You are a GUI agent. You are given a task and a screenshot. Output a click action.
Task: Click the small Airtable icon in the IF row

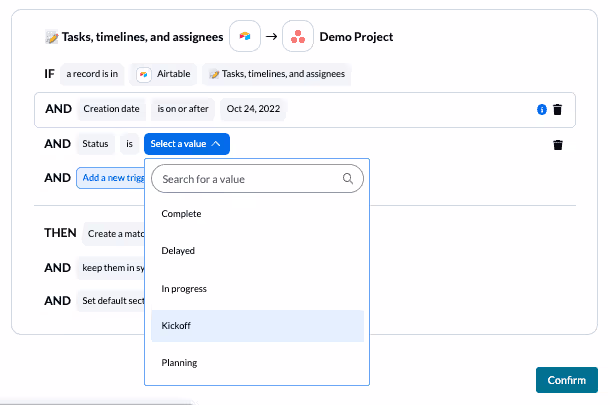pyautogui.click(x=144, y=74)
